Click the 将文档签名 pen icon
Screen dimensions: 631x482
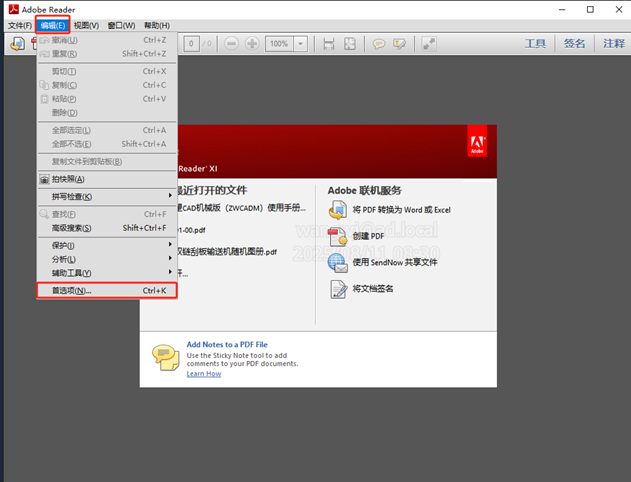339,289
